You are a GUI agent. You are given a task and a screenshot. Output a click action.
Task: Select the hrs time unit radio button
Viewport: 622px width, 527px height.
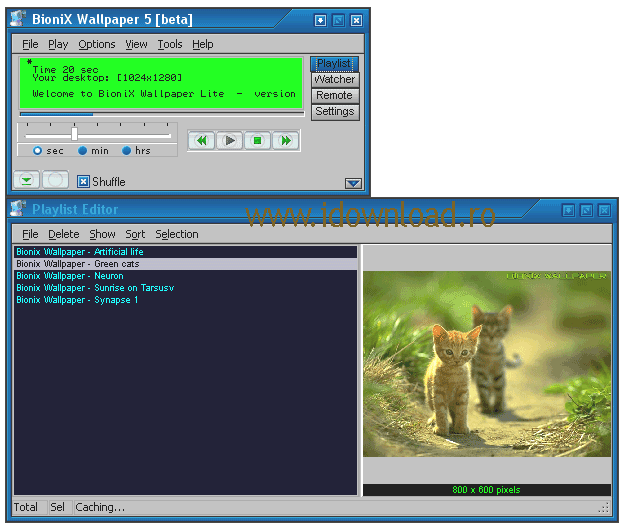click(x=126, y=151)
